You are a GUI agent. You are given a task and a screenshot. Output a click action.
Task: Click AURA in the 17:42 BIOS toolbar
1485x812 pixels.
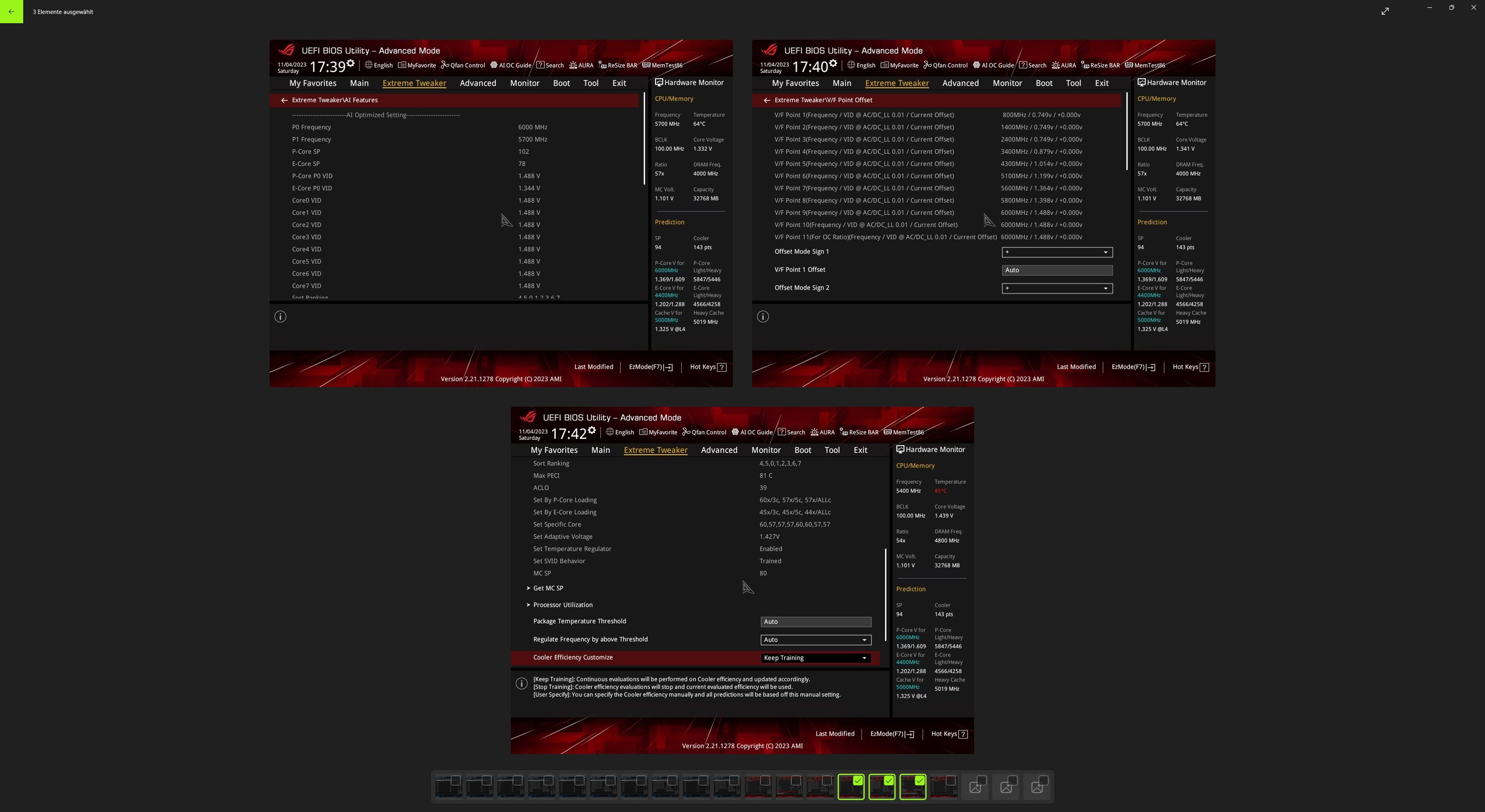click(x=822, y=432)
